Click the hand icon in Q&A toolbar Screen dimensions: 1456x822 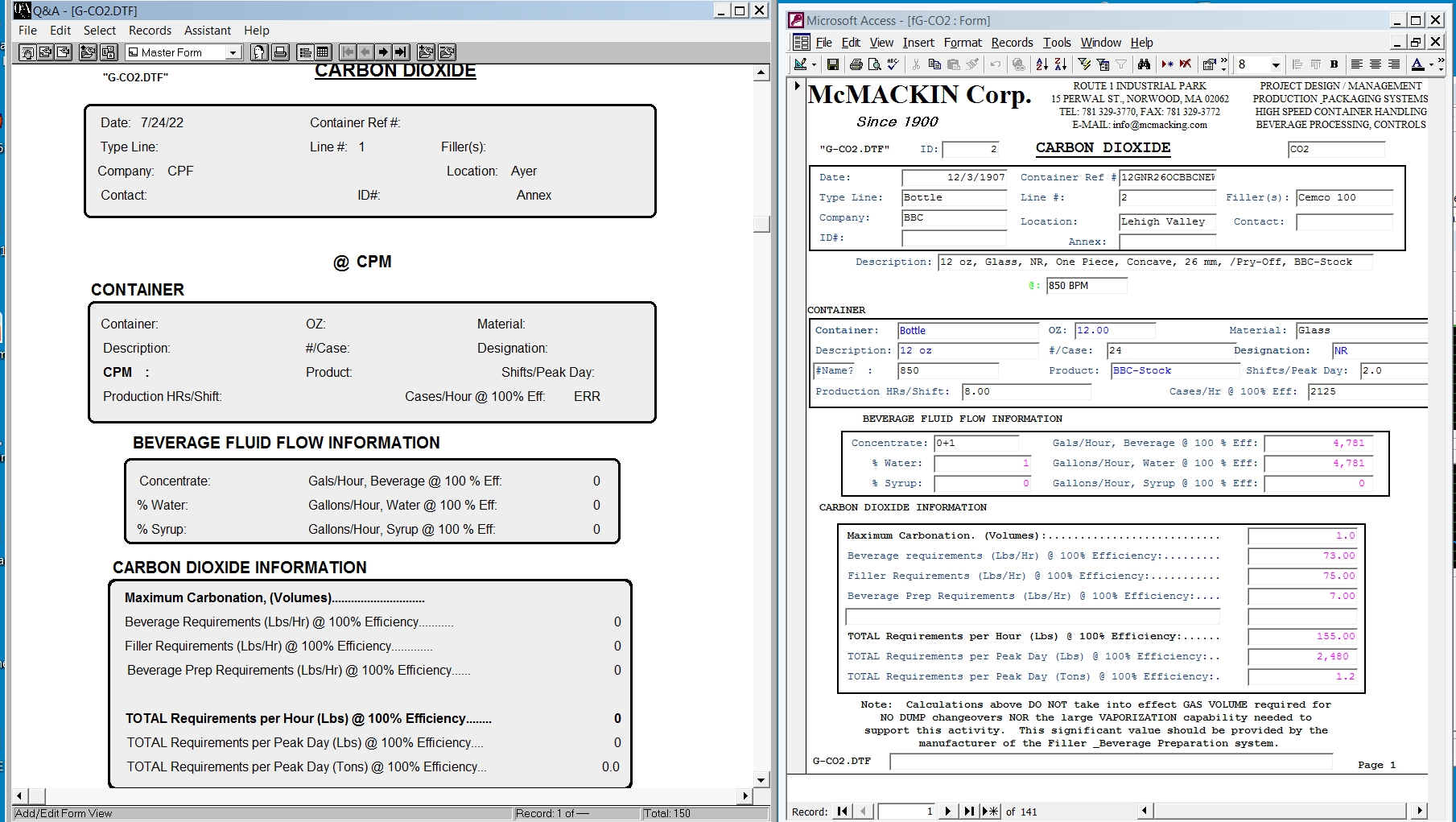pos(27,52)
